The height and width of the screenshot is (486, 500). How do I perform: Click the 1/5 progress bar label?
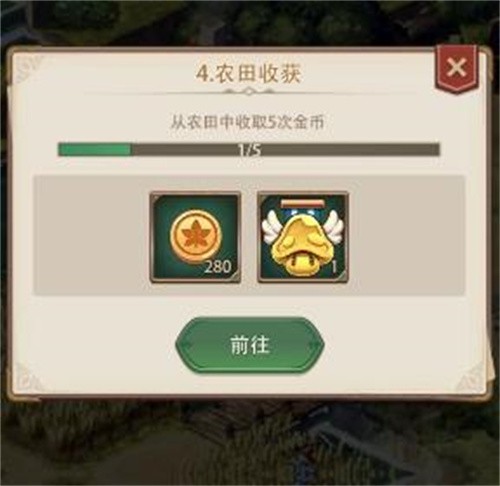pos(250,150)
